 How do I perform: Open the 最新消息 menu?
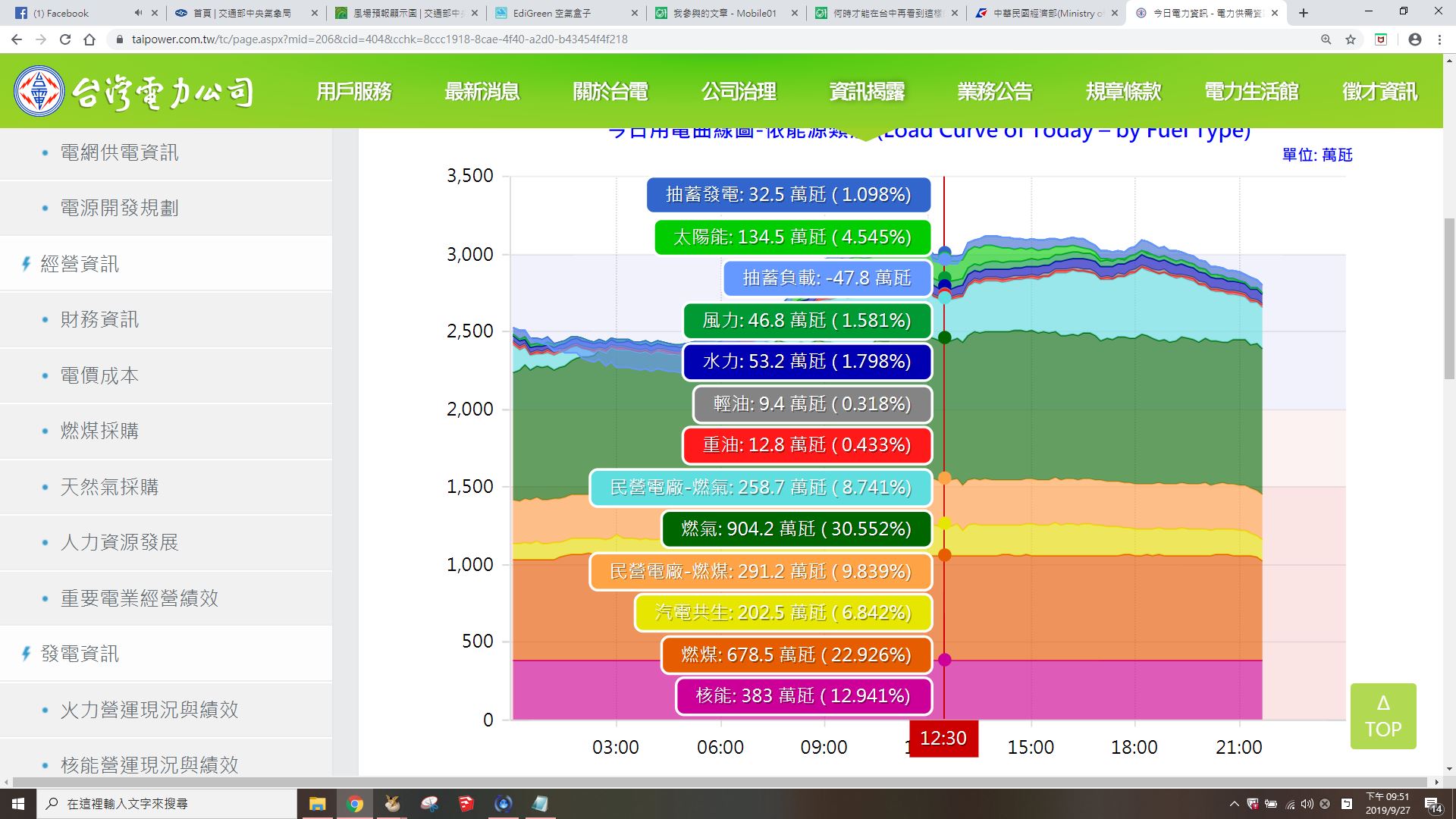tap(482, 92)
